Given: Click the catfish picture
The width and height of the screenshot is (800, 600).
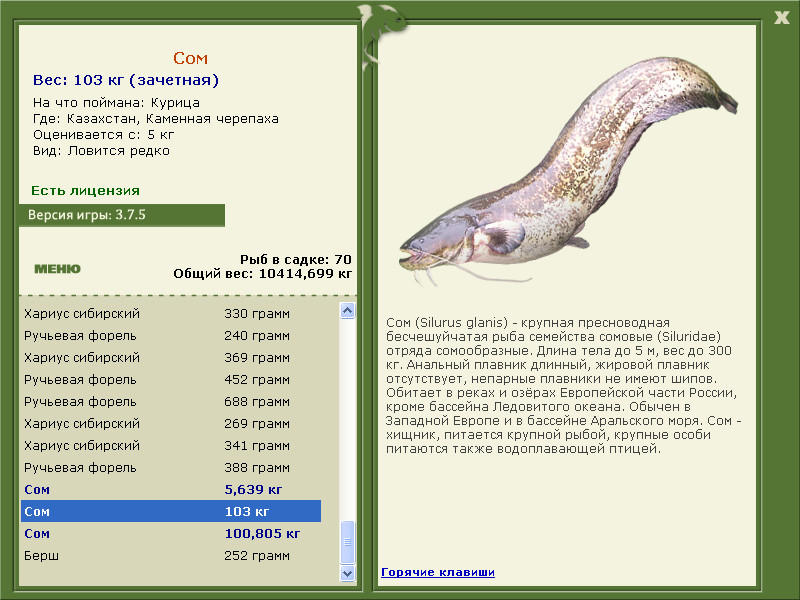Looking at the screenshot, I should (567, 171).
